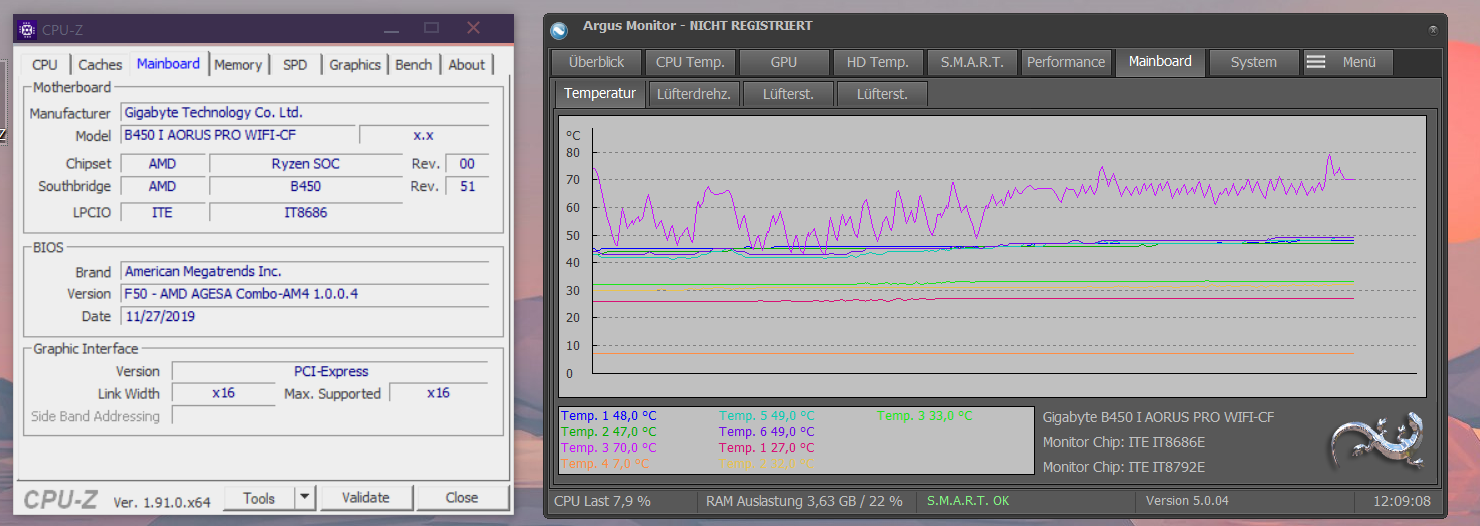Open the Überblick tab in Argus Monitor
Screen dimensions: 1480x526
pyautogui.click(x=597, y=62)
